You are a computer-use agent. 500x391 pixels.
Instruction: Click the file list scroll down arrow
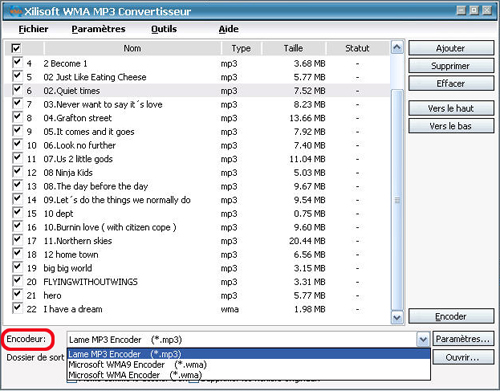pos(397,317)
